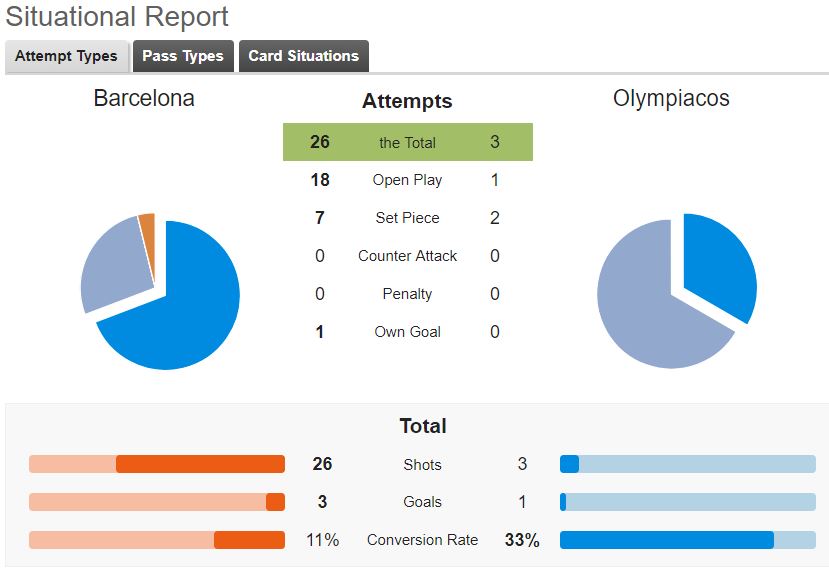Select the Open Play attempts row
Viewport: 829px width, 572px height.
click(x=408, y=180)
